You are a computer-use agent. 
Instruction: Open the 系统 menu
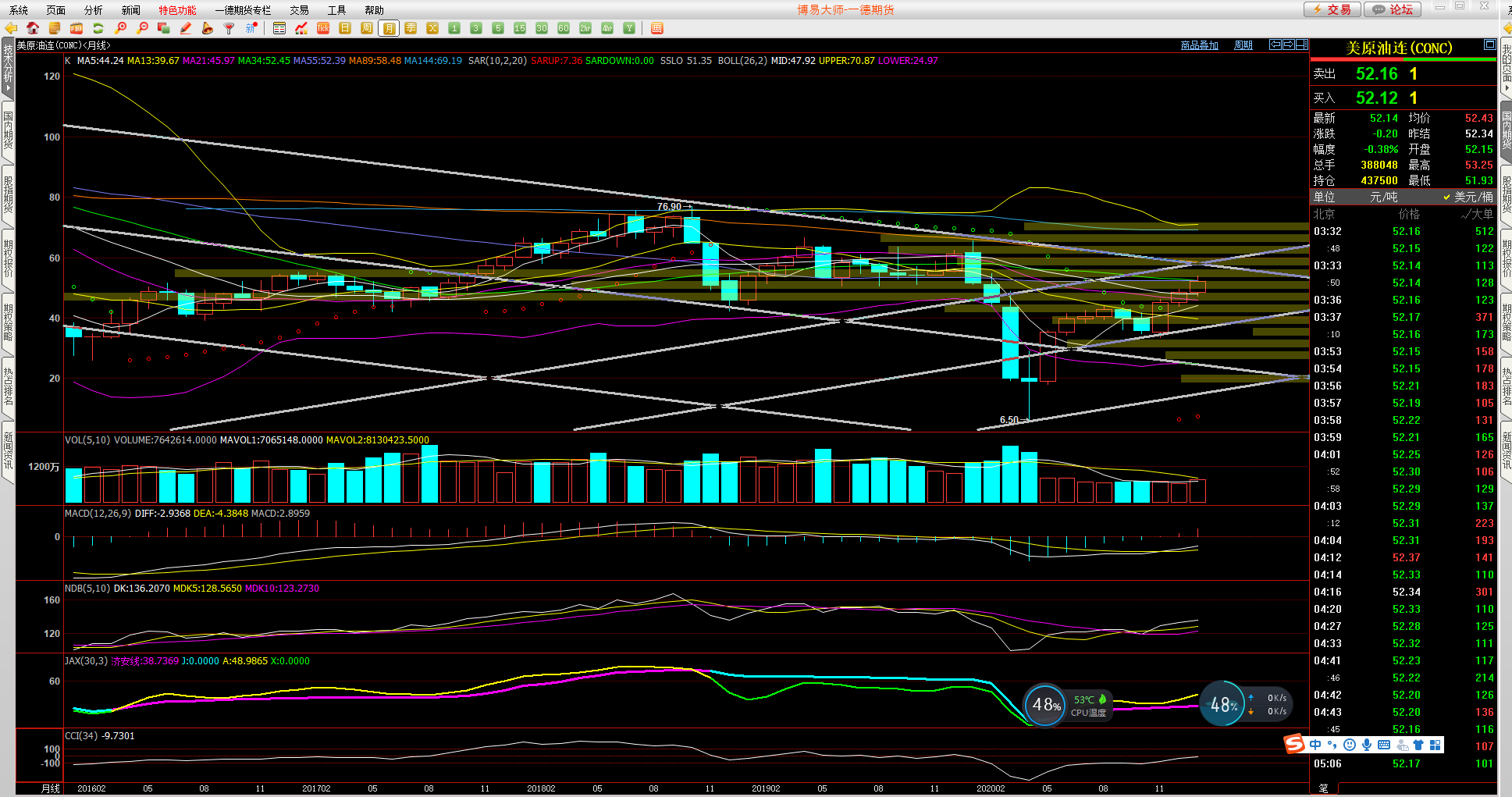(19, 10)
